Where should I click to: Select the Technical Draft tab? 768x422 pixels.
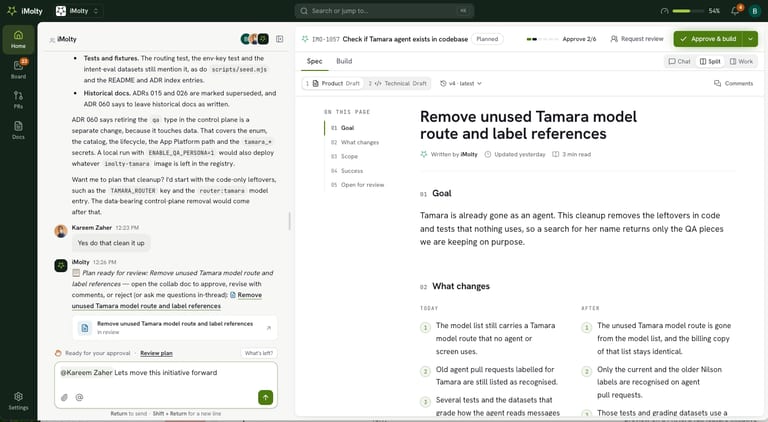[398, 84]
